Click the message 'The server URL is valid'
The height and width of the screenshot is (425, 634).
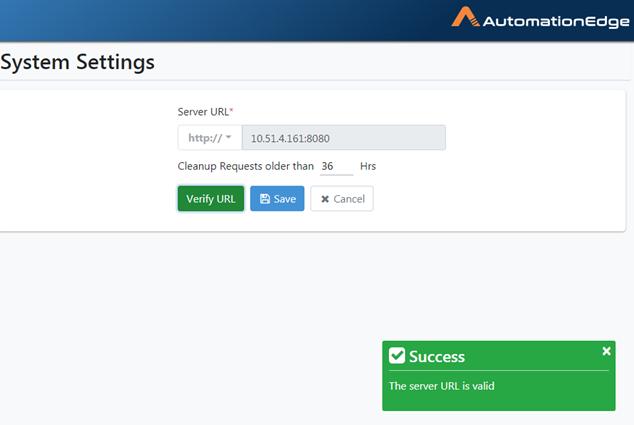coord(442,386)
